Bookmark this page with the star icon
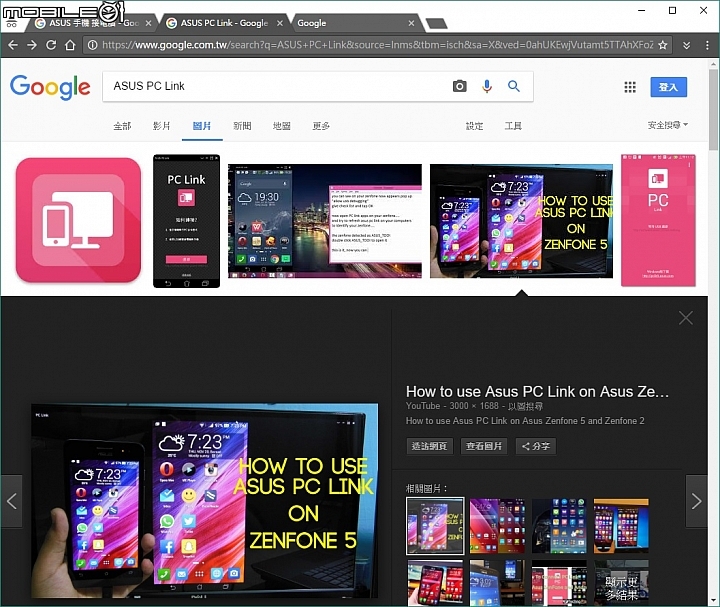The width and height of the screenshot is (720, 607). (x=663, y=45)
